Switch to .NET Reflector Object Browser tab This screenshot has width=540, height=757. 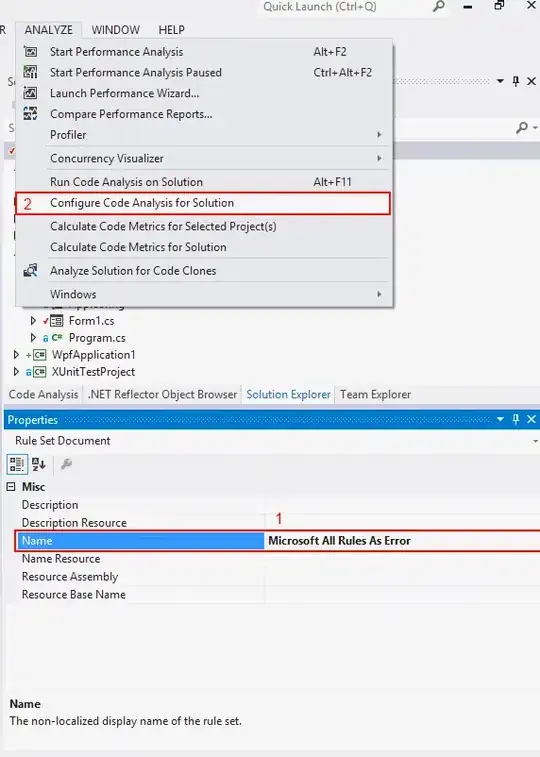162,394
